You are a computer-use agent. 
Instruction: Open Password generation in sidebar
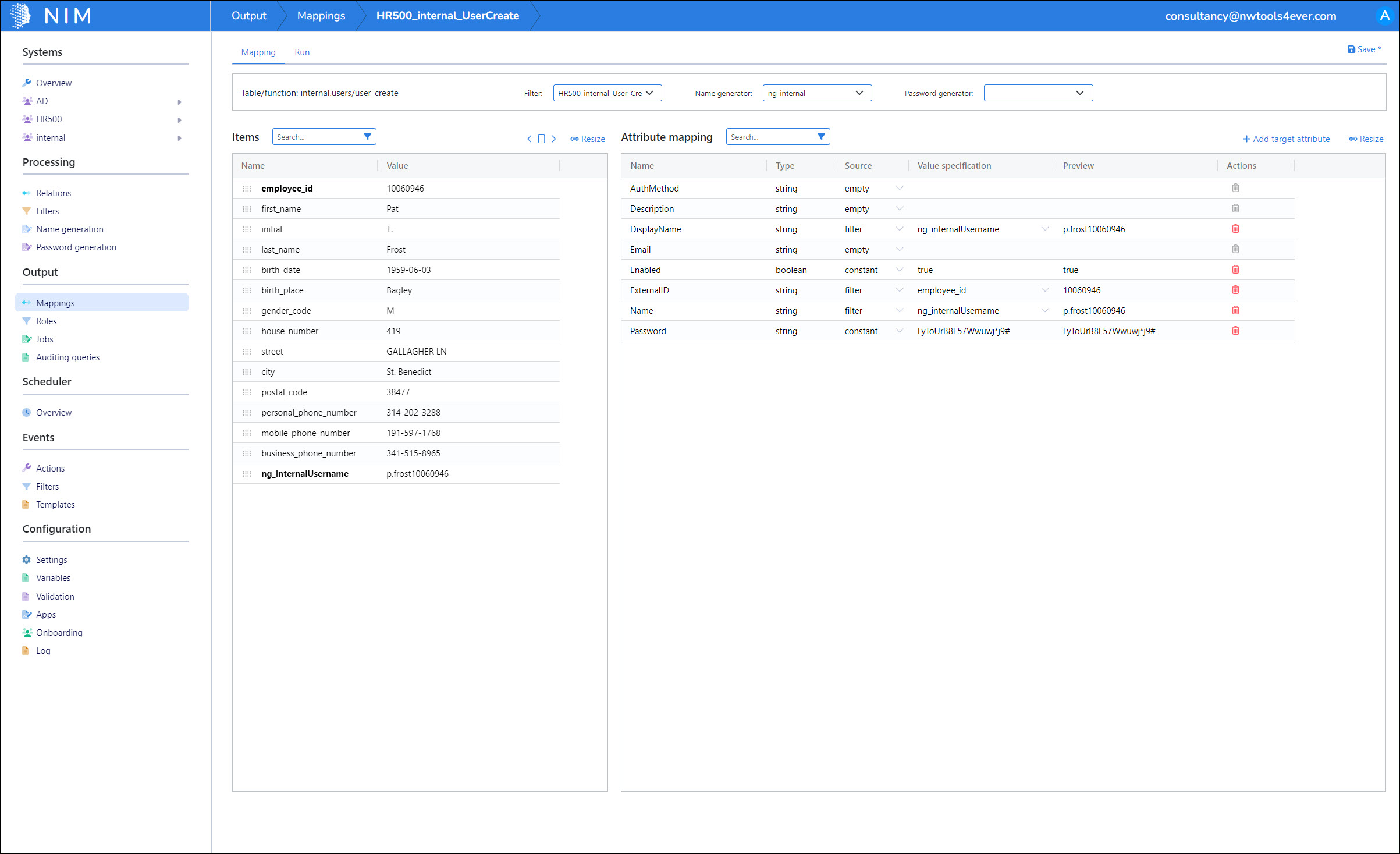(76, 247)
